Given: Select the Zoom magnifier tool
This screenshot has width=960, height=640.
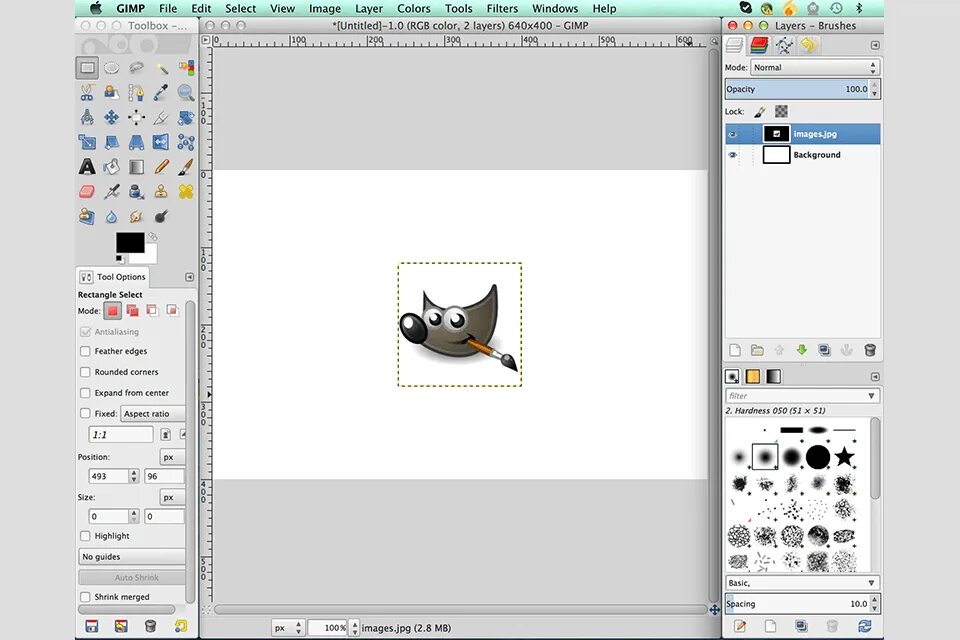Looking at the screenshot, I should pos(186,92).
